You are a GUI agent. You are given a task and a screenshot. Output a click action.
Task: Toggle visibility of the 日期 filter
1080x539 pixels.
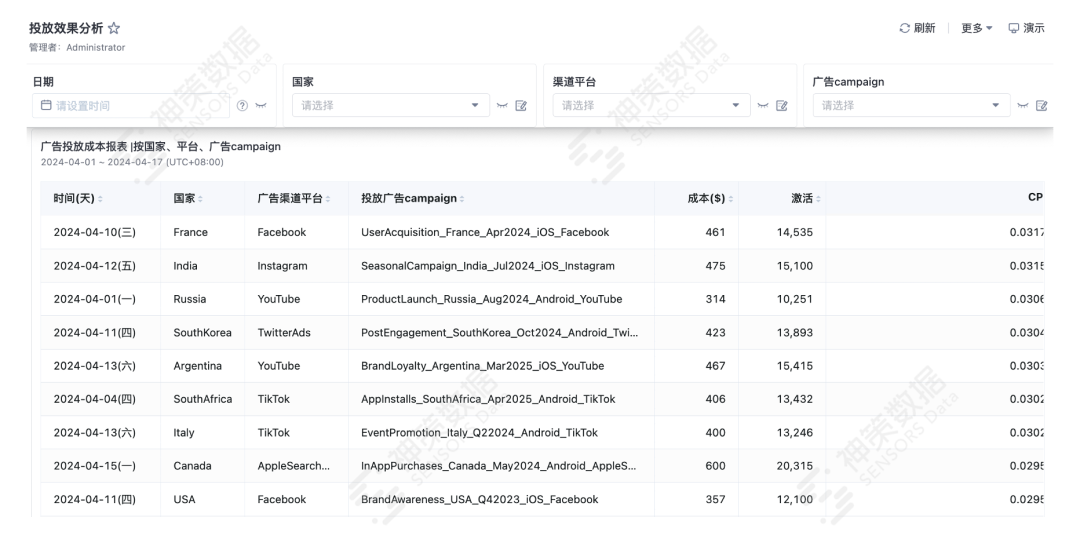coord(261,105)
